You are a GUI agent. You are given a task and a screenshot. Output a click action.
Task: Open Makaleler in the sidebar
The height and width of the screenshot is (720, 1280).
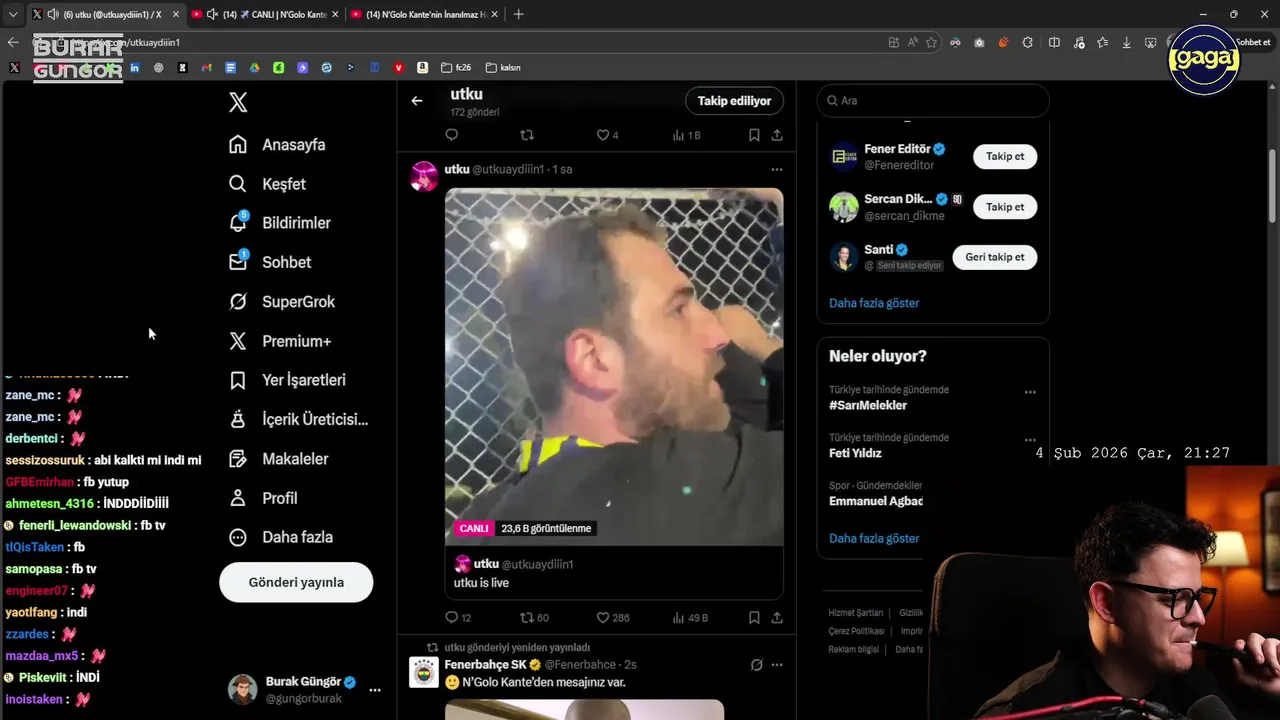pyautogui.click(x=278, y=458)
